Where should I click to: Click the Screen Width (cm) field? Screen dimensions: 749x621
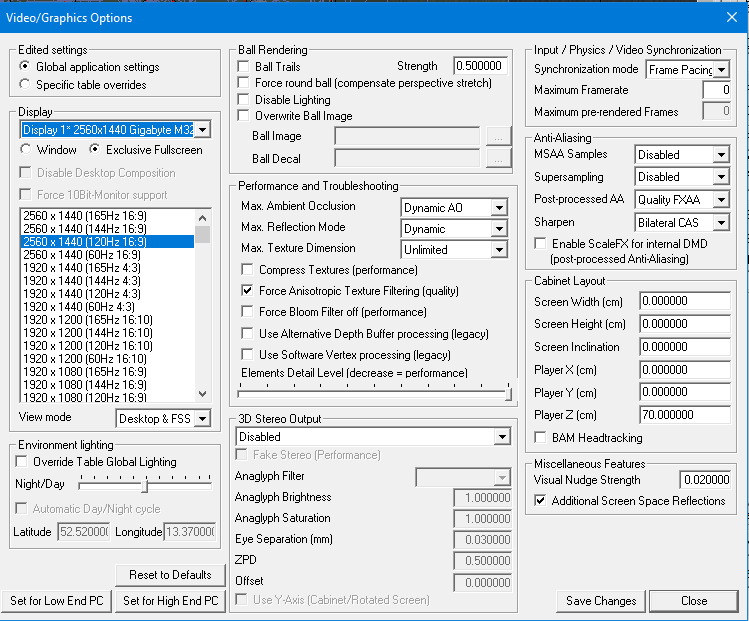click(x=685, y=301)
